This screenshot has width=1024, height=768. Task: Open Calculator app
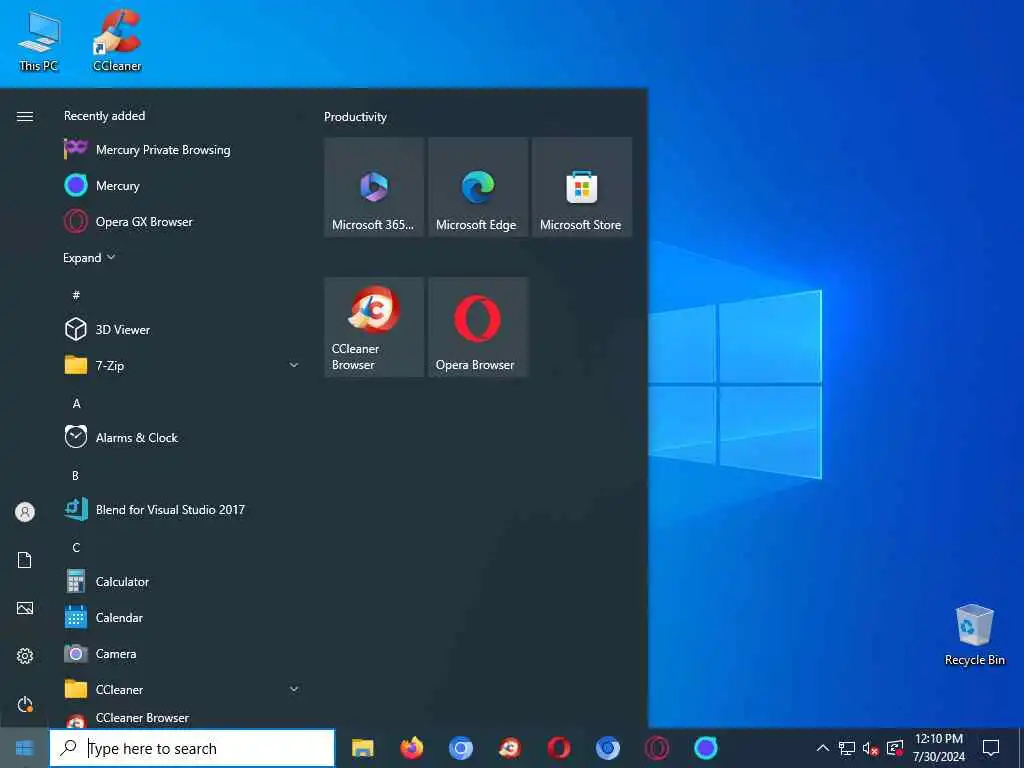point(180,581)
